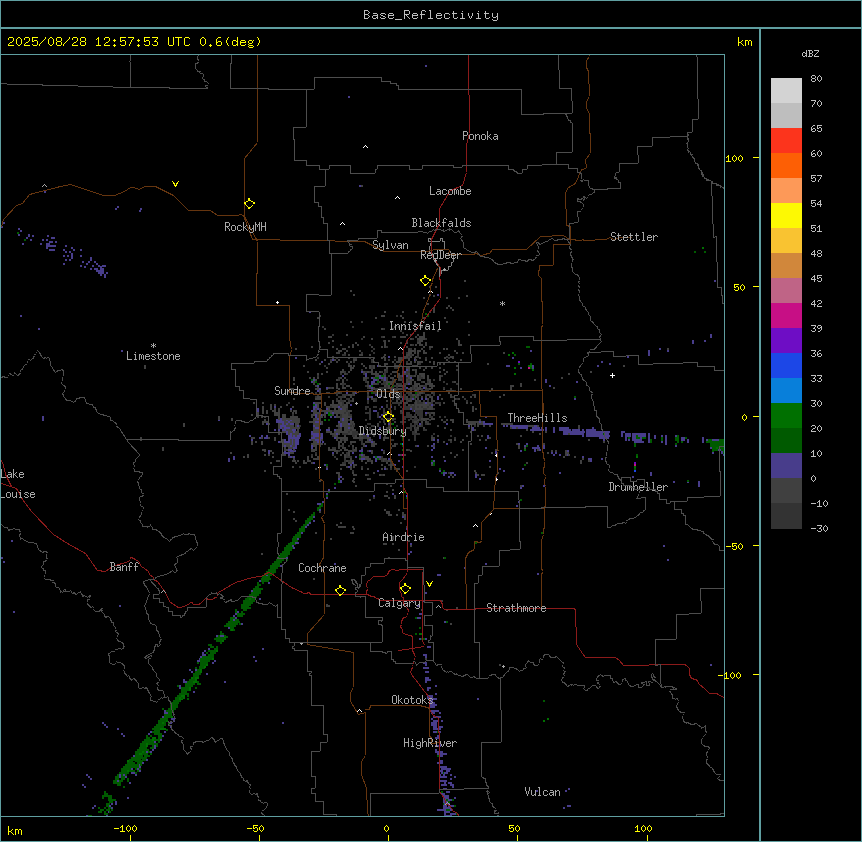Viewport: 862px width, 842px height.
Task: Pick the slate purple 10 dBZ legend swatch
Action: (x=786, y=466)
